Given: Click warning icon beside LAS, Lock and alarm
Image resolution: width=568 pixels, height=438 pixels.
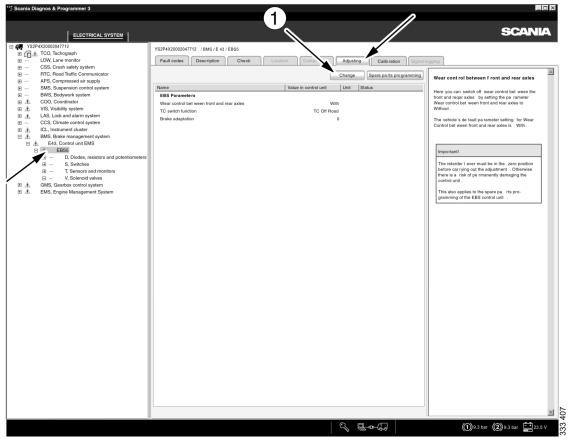Looking at the screenshot, I should click(28, 116).
